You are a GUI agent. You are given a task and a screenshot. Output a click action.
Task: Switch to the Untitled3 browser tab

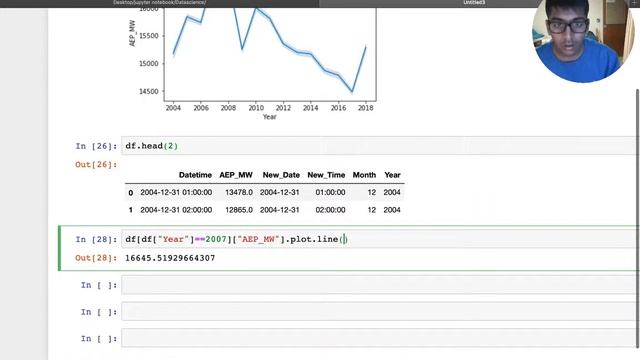point(473,3)
